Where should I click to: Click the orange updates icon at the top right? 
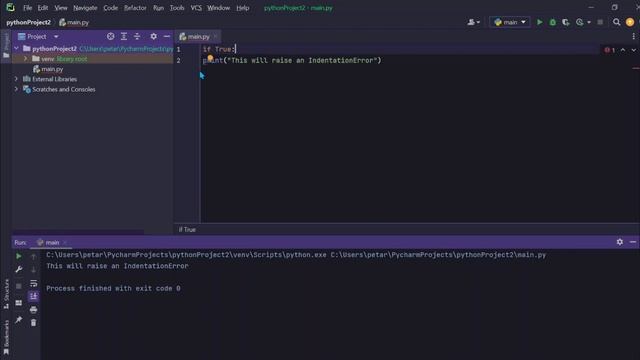click(x=630, y=22)
